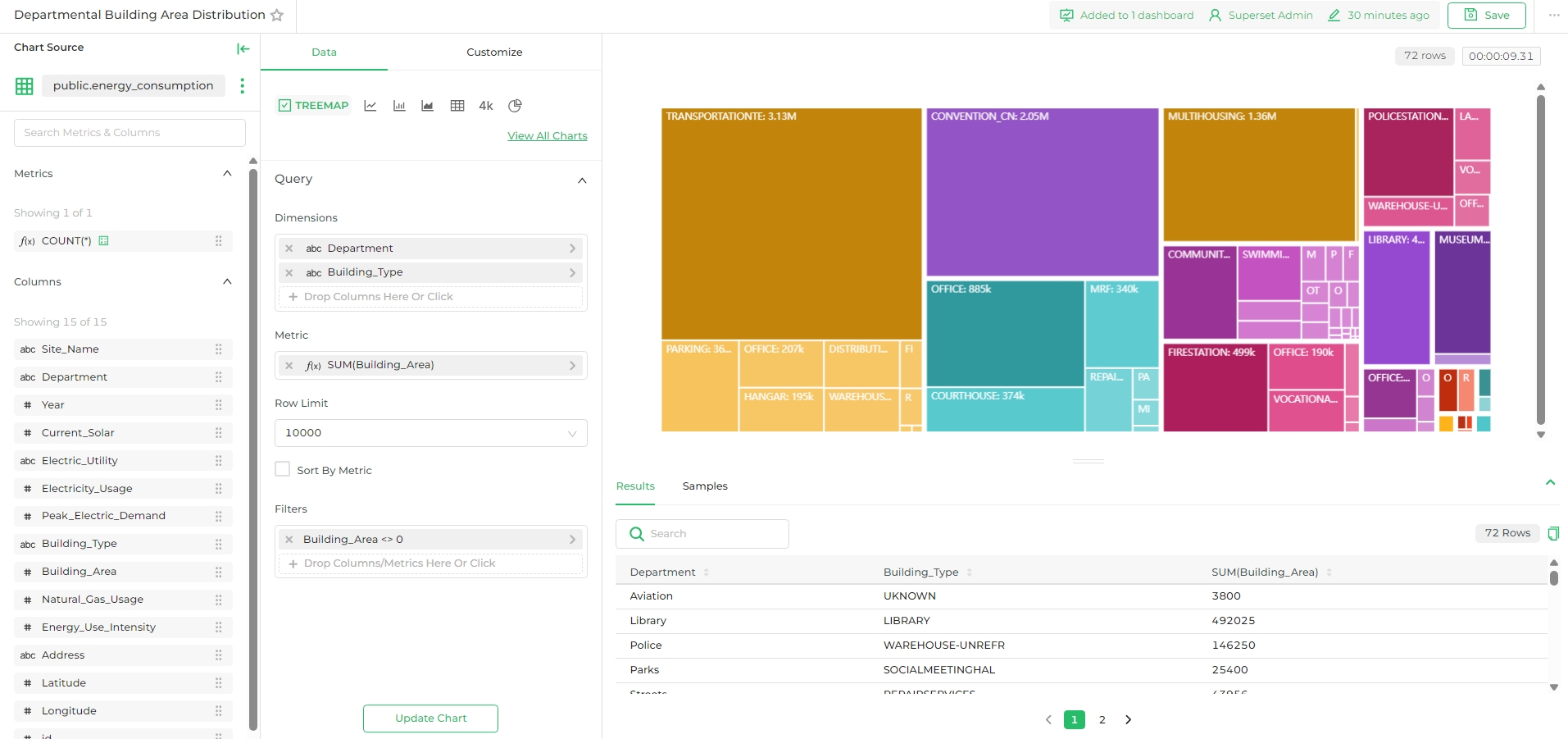The height and width of the screenshot is (739, 1568).
Task: Open the View All Charts link
Action: click(548, 136)
